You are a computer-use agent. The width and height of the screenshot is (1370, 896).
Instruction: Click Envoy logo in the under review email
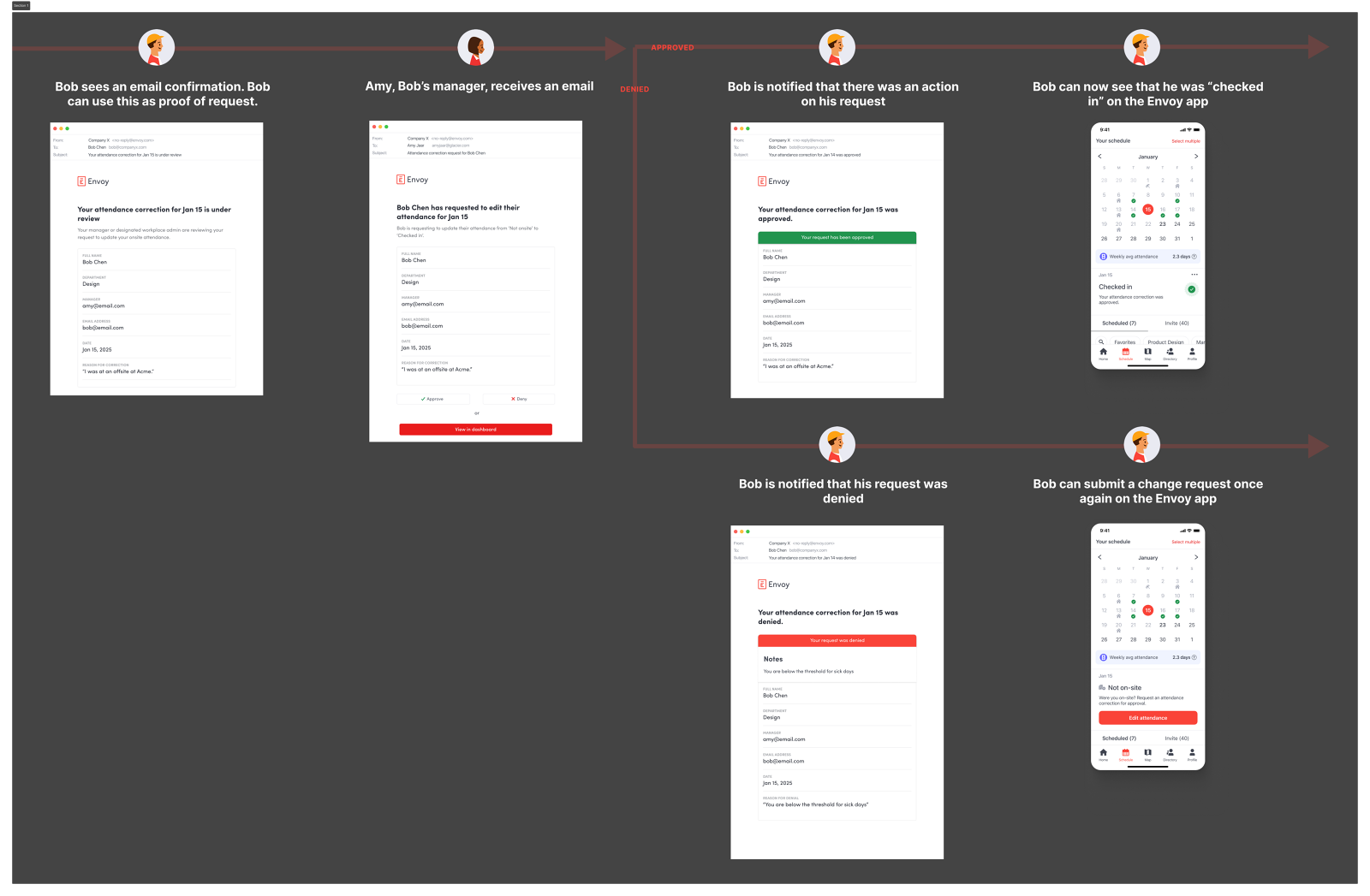pos(93,181)
